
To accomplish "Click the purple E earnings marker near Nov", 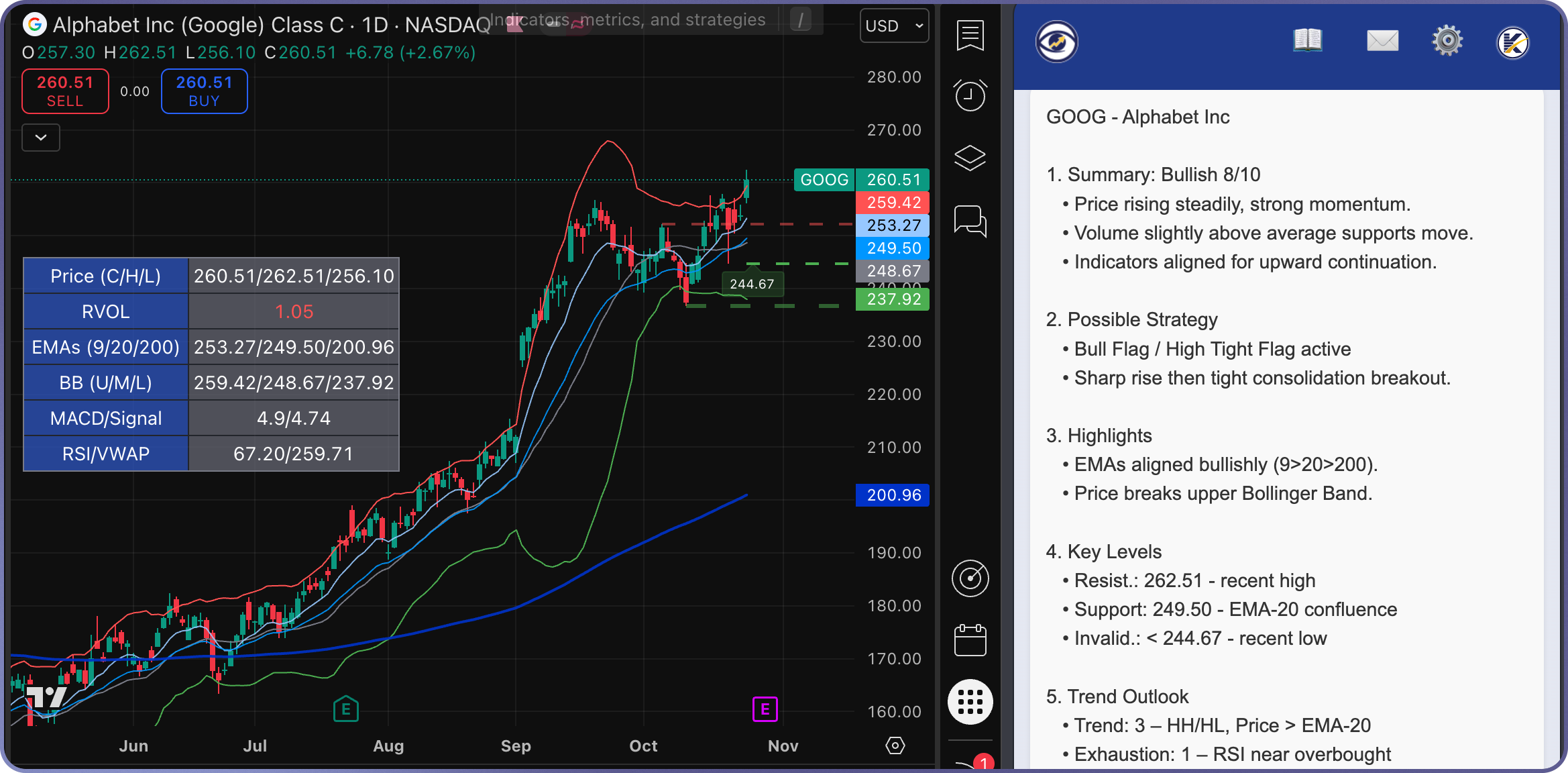I will coord(765,709).
